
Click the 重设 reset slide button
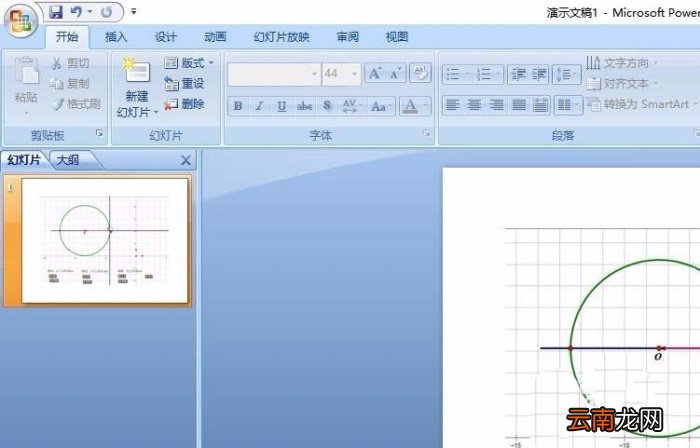pyautogui.click(x=184, y=83)
